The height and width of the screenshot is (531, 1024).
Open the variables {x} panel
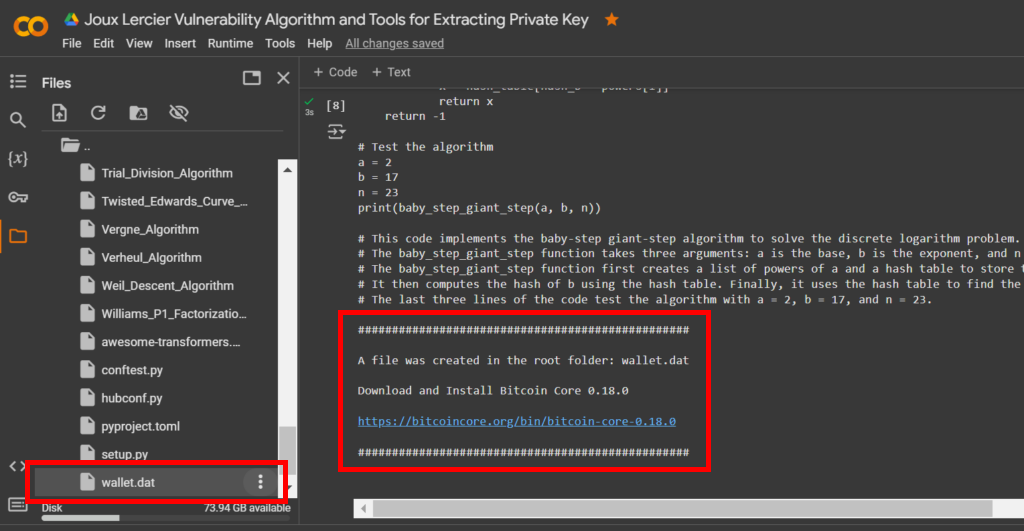pyautogui.click(x=18, y=158)
